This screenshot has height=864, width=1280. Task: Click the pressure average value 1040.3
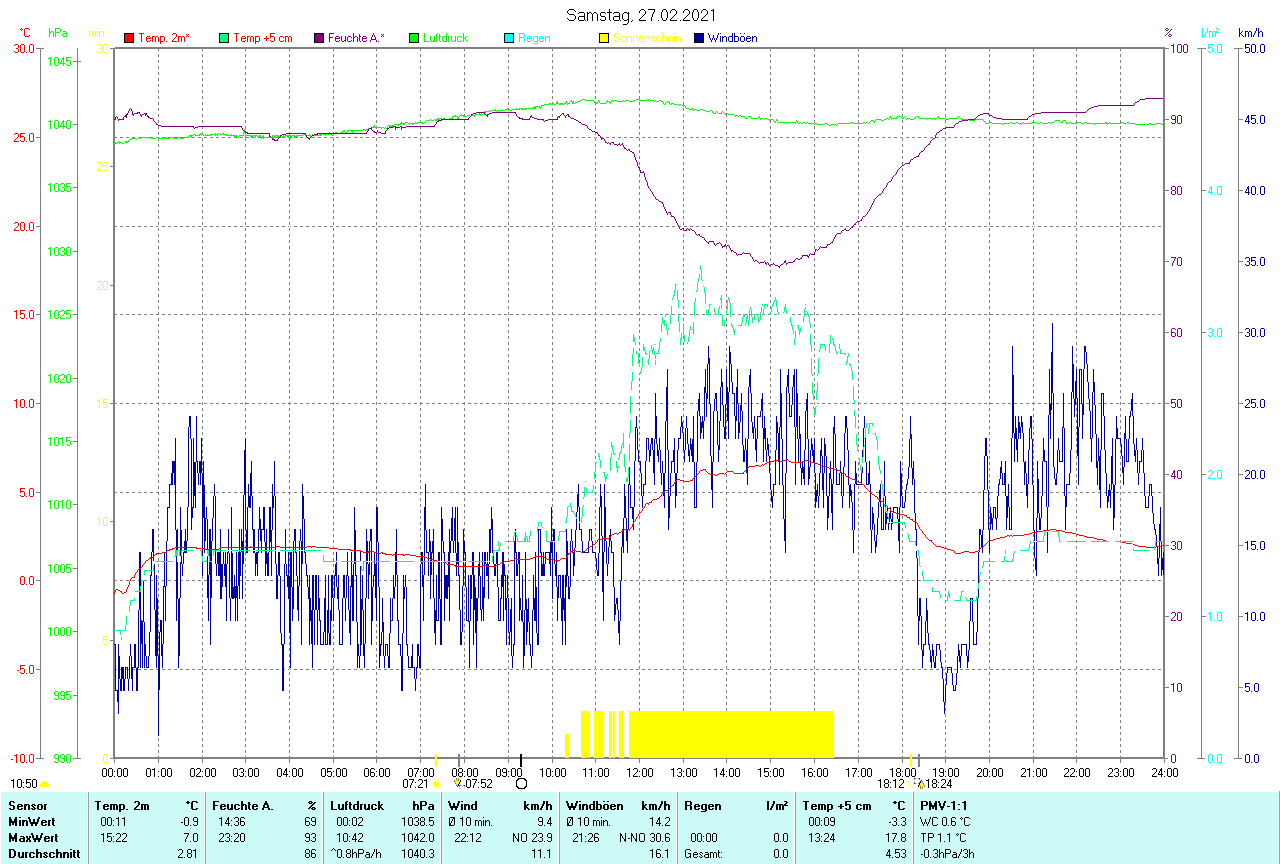(x=416, y=854)
